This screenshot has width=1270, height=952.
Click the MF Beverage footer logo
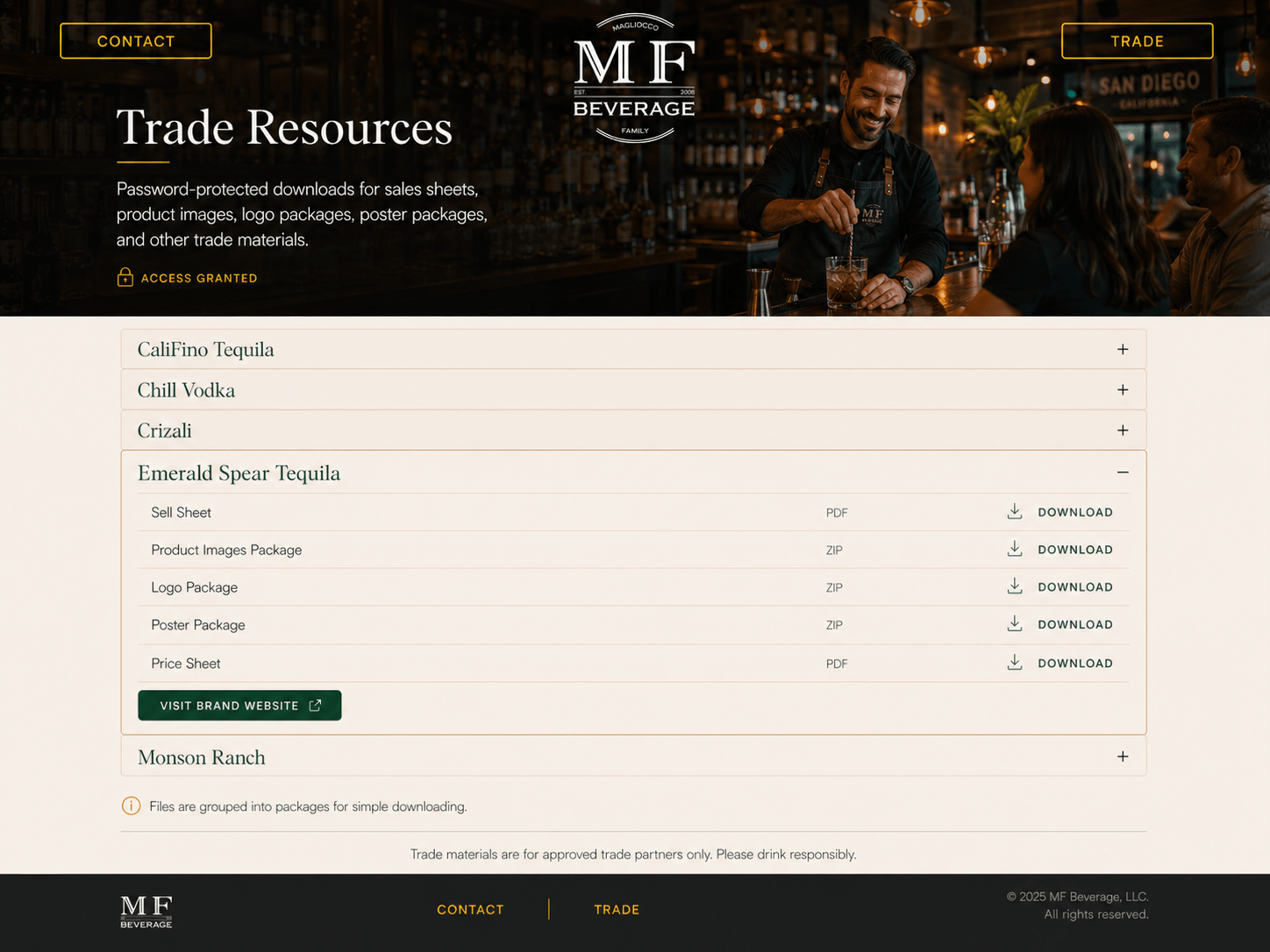(x=146, y=912)
